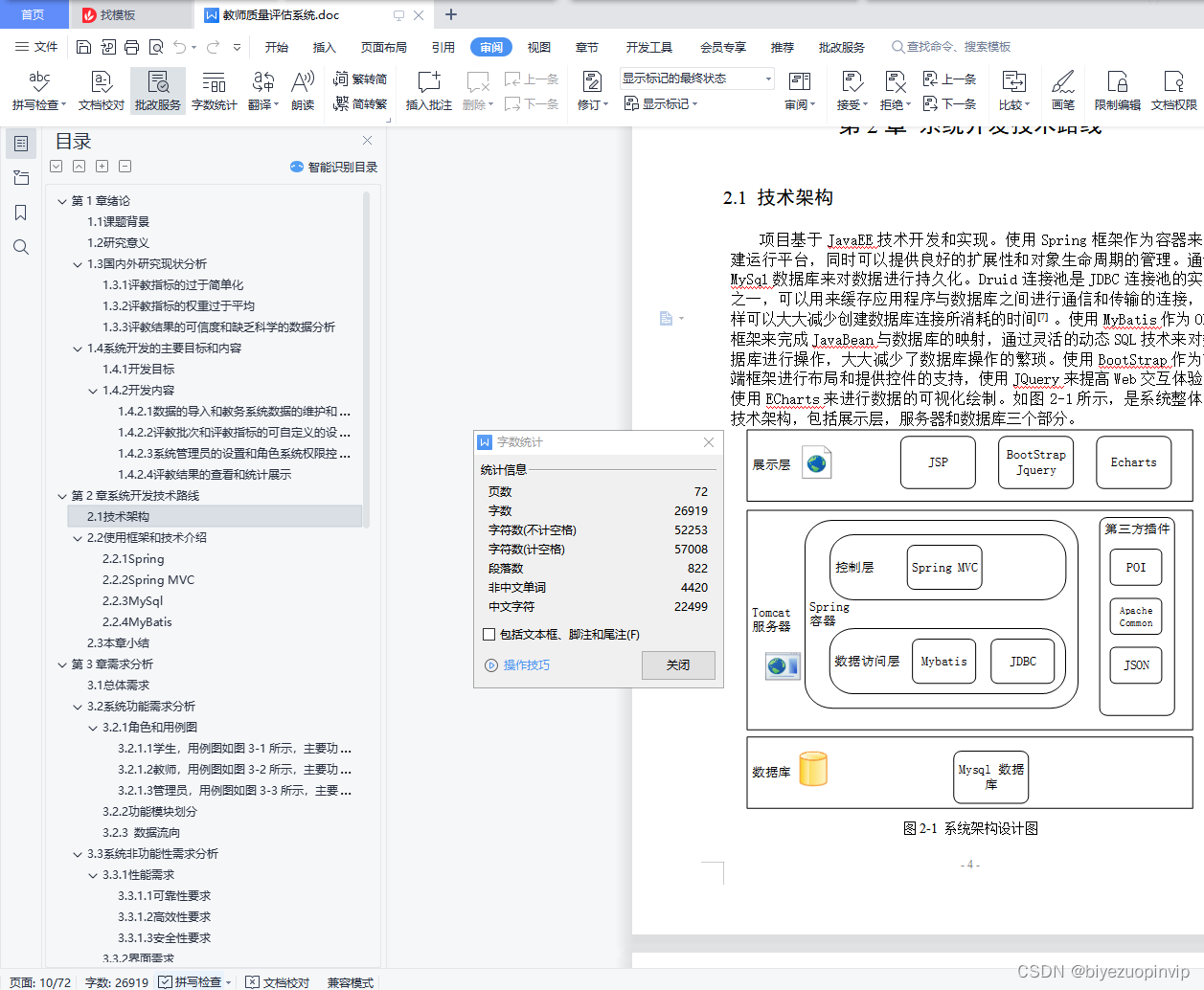The image size is (1204, 990).
Task: Reject the change (拒绝)
Action: click(896, 91)
